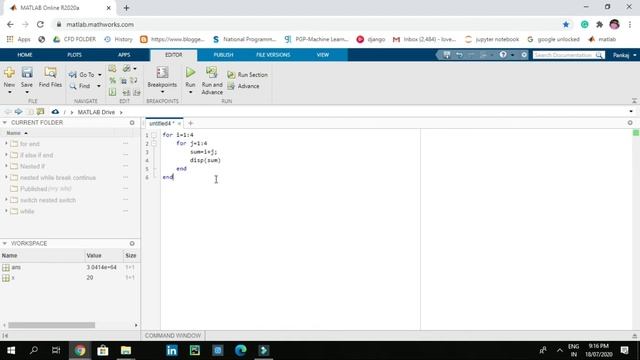Switch to the FILE VERSIONS tab
The image size is (640, 360).
pos(273,55)
